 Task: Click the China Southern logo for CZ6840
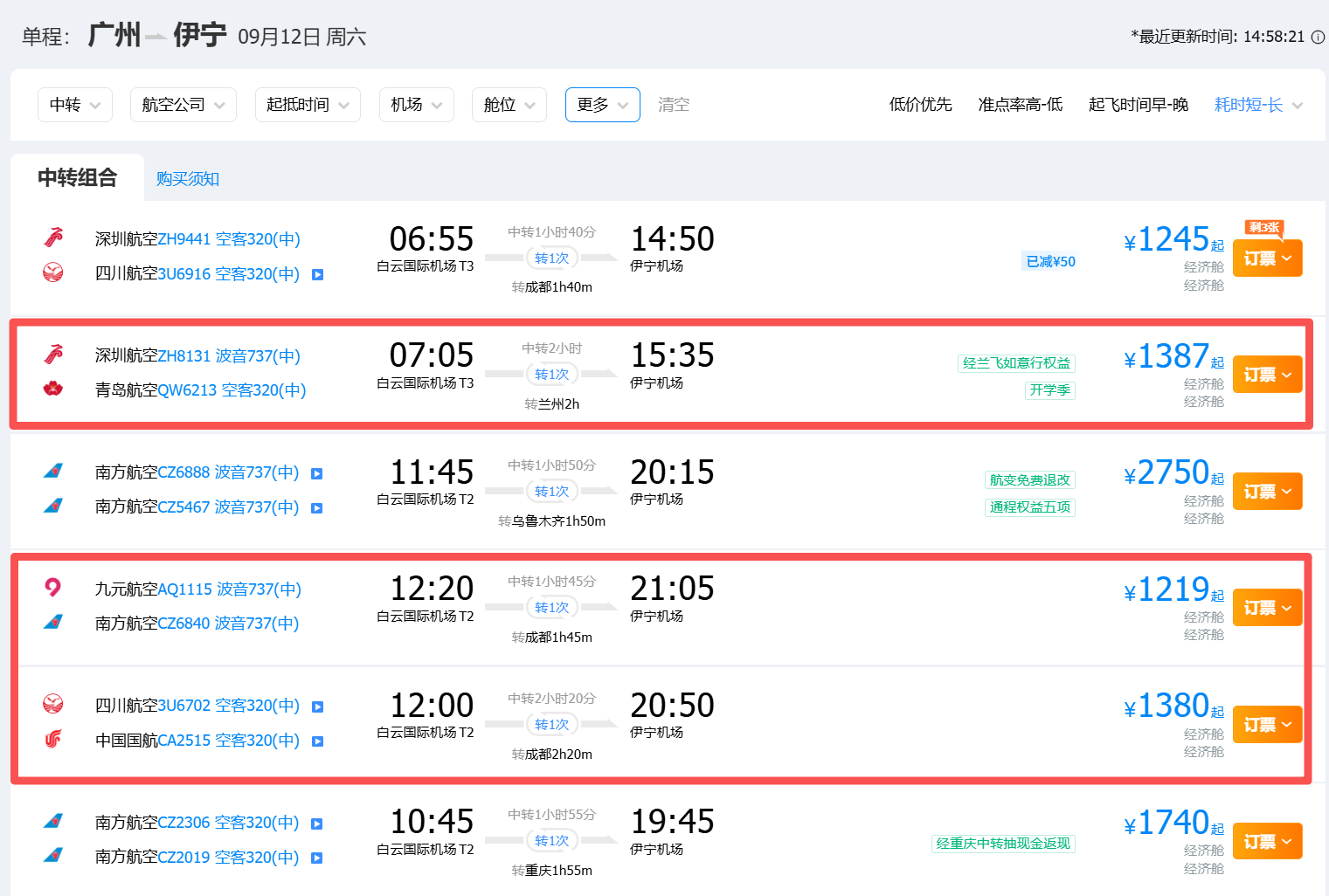point(53,623)
